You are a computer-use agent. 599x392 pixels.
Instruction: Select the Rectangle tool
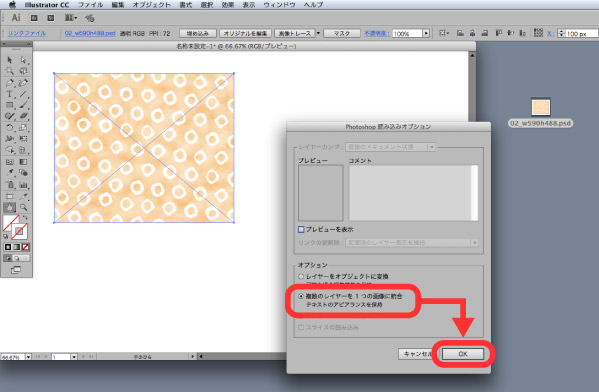(x=10, y=105)
